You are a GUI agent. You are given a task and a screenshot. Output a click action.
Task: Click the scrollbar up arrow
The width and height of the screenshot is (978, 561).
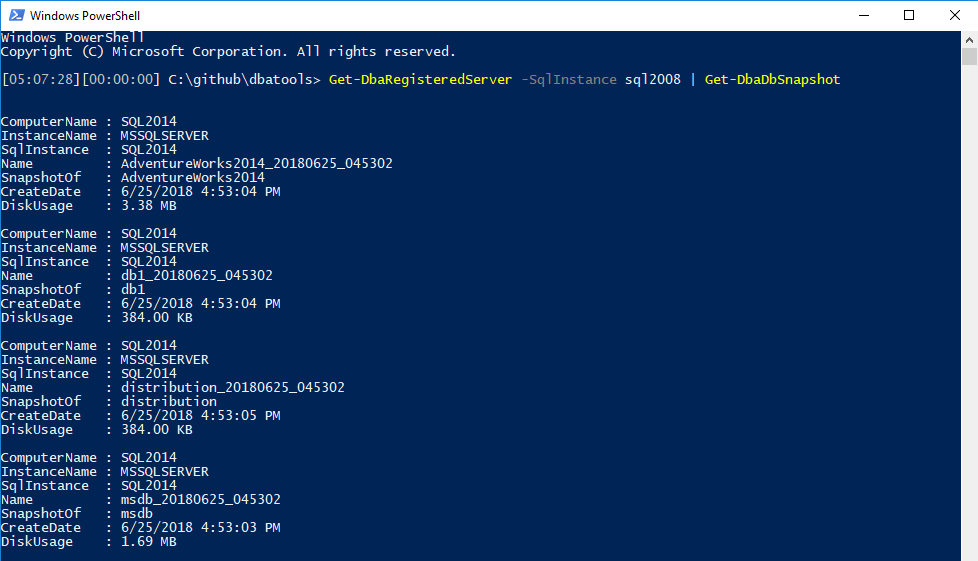coord(969,38)
